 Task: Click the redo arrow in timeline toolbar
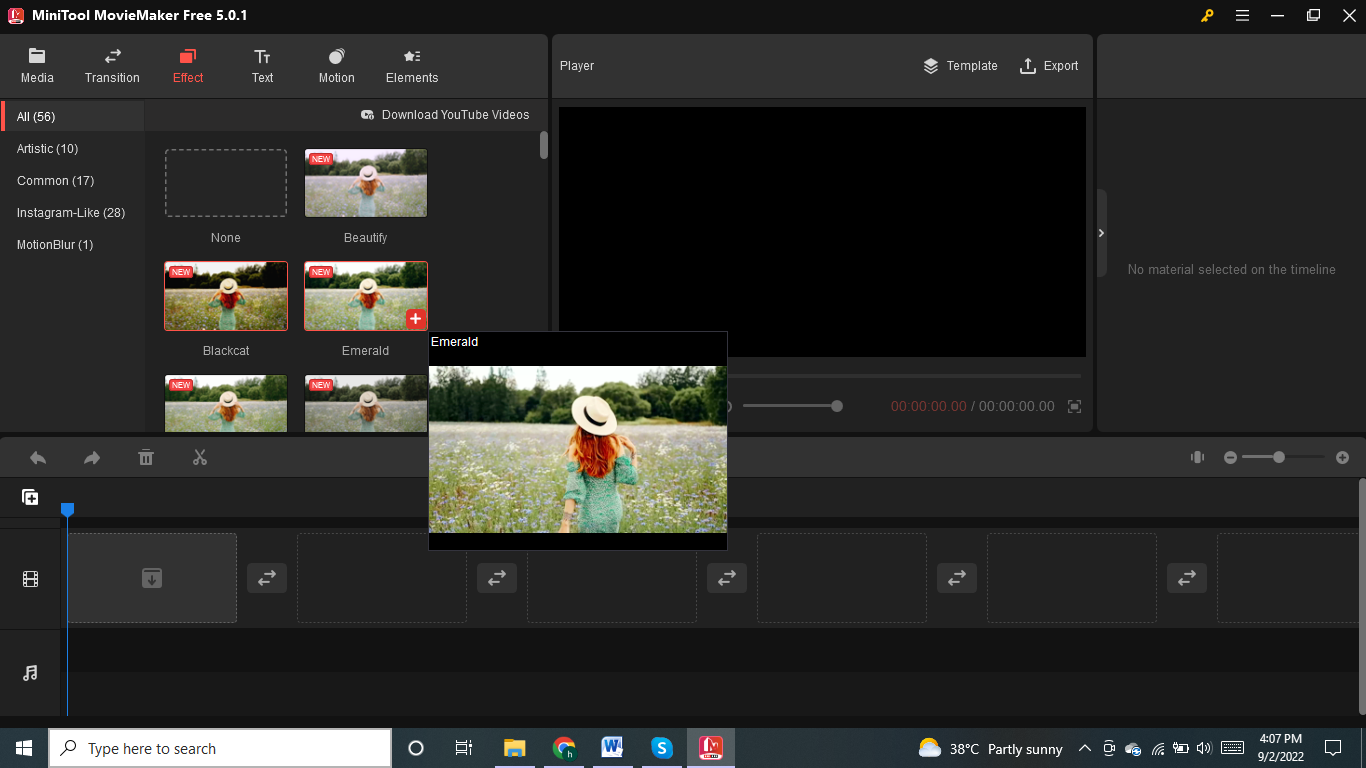coord(92,458)
